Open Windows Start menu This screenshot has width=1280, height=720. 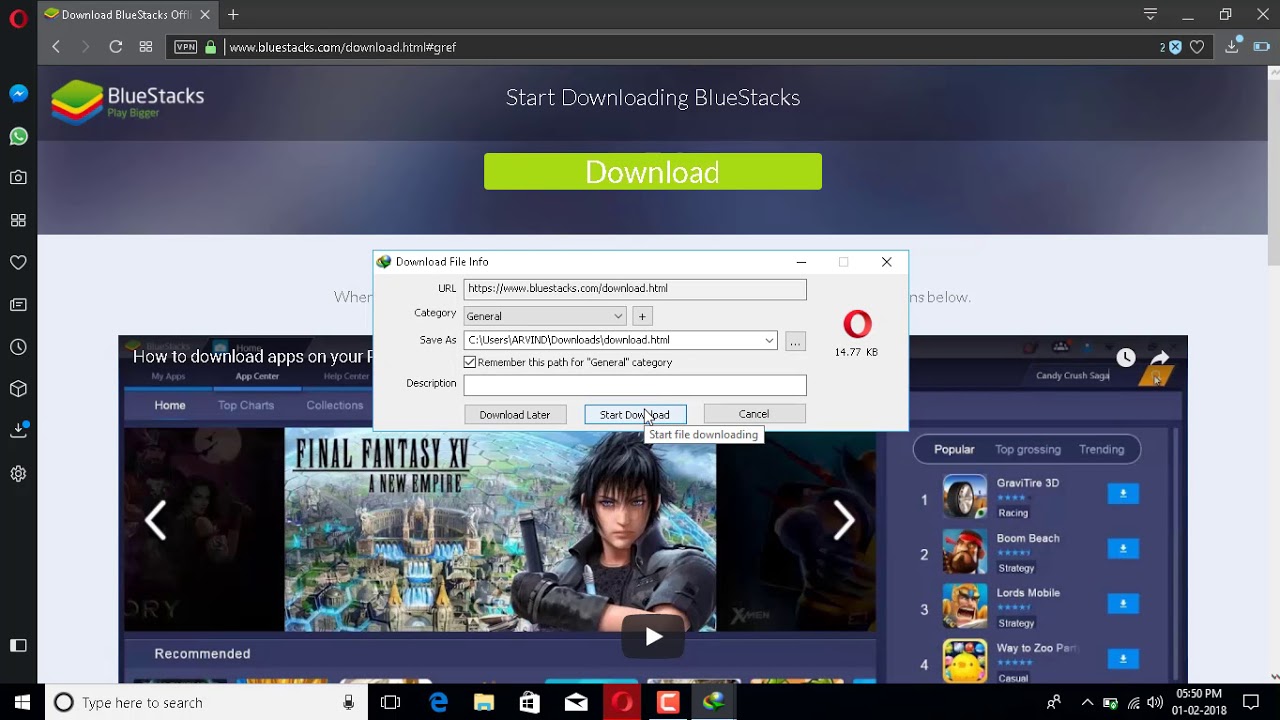[x=22, y=702]
